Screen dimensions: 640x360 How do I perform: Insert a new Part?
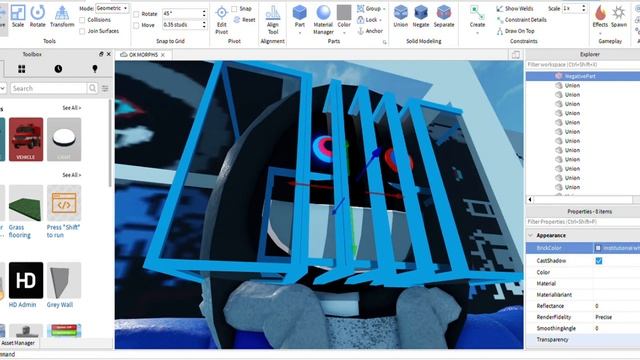click(300, 16)
